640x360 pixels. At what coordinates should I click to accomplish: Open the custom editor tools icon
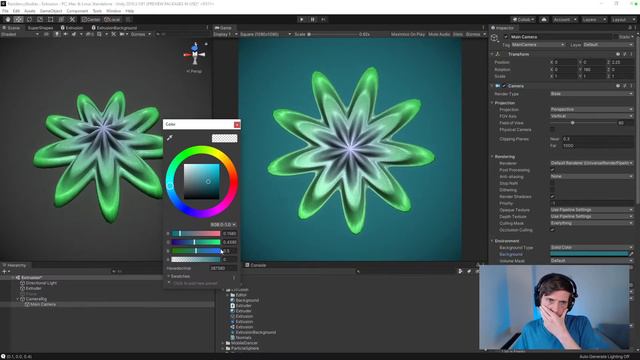coord(72,19)
